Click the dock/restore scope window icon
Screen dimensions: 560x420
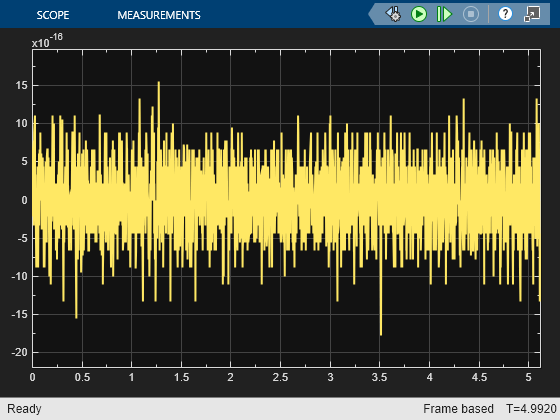pos(532,14)
